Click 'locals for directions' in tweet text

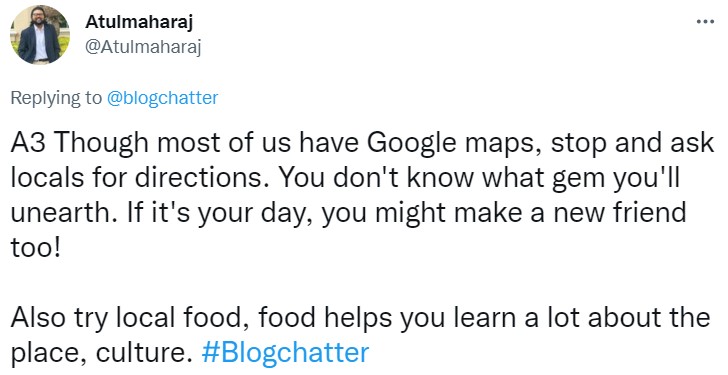coord(136,178)
